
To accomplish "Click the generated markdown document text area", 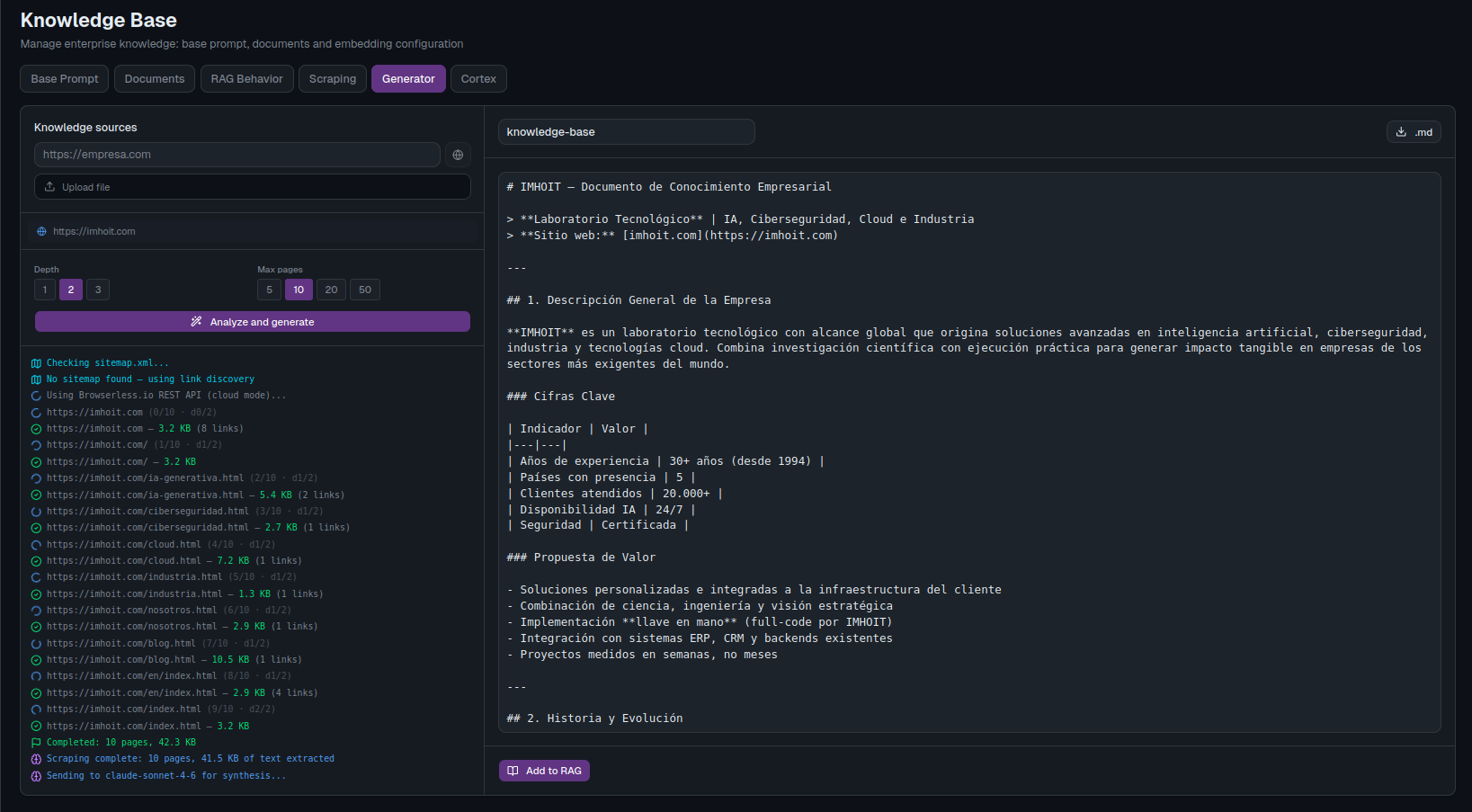I will (x=969, y=452).
